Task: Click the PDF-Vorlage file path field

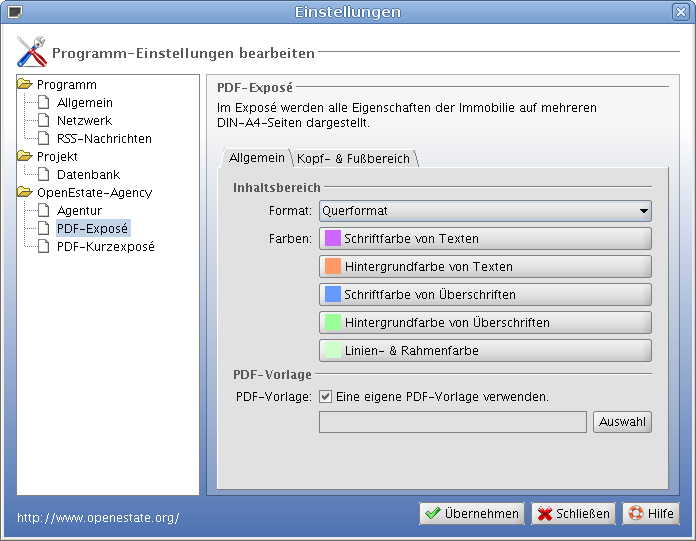Action: 452,423
